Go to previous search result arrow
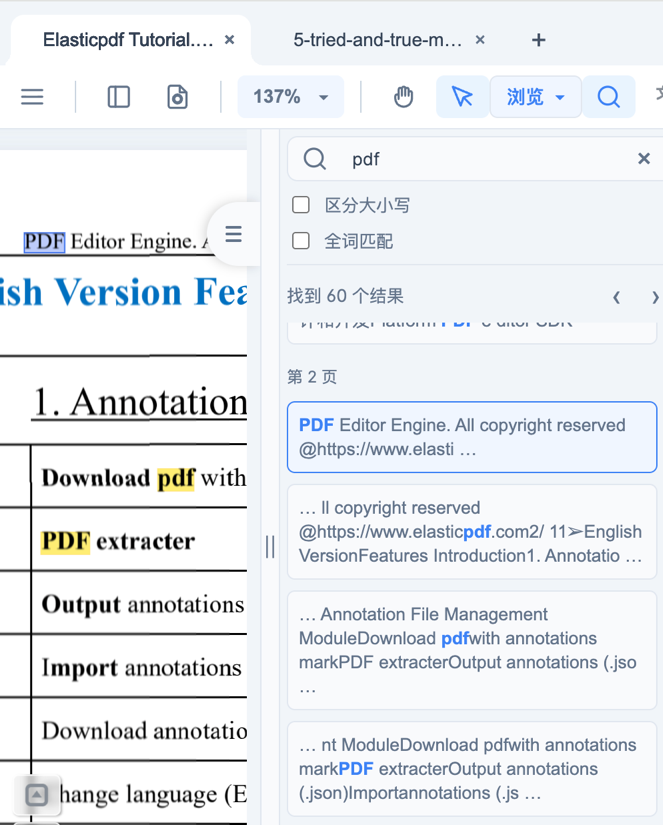This screenshot has width=663, height=825. tap(616, 298)
